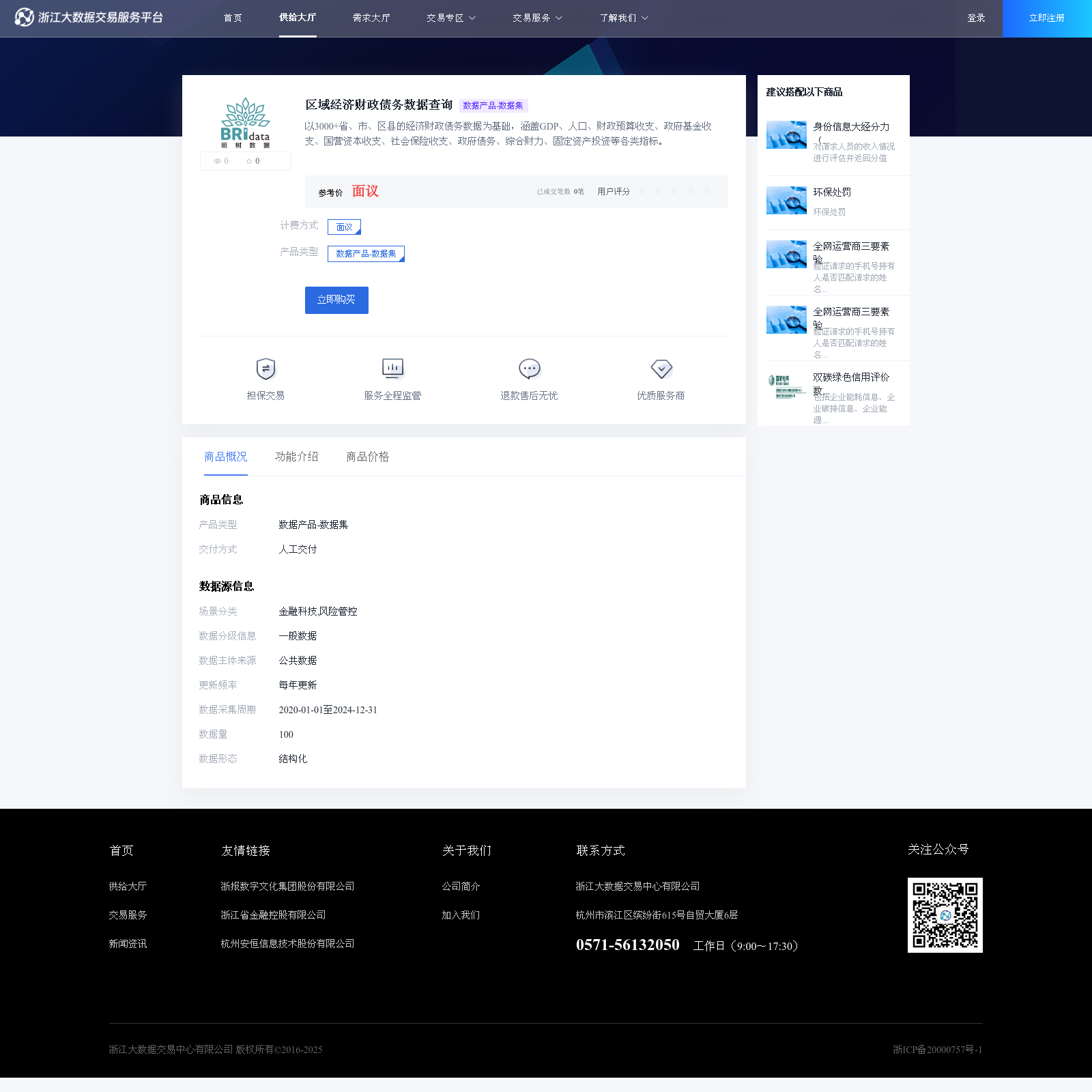This screenshot has height=1092, width=1092.
Task: Open the 环保处罚 recommended item title
Action: click(832, 192)
